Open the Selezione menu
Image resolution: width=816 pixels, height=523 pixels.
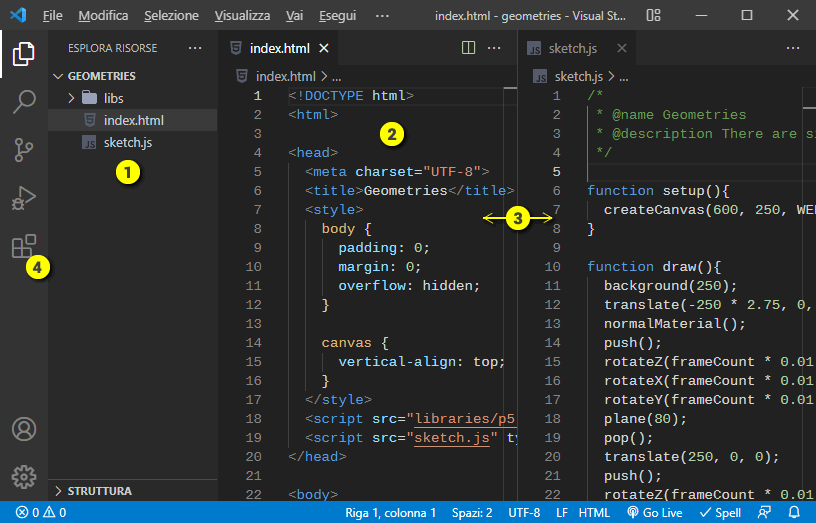[171, 16]
